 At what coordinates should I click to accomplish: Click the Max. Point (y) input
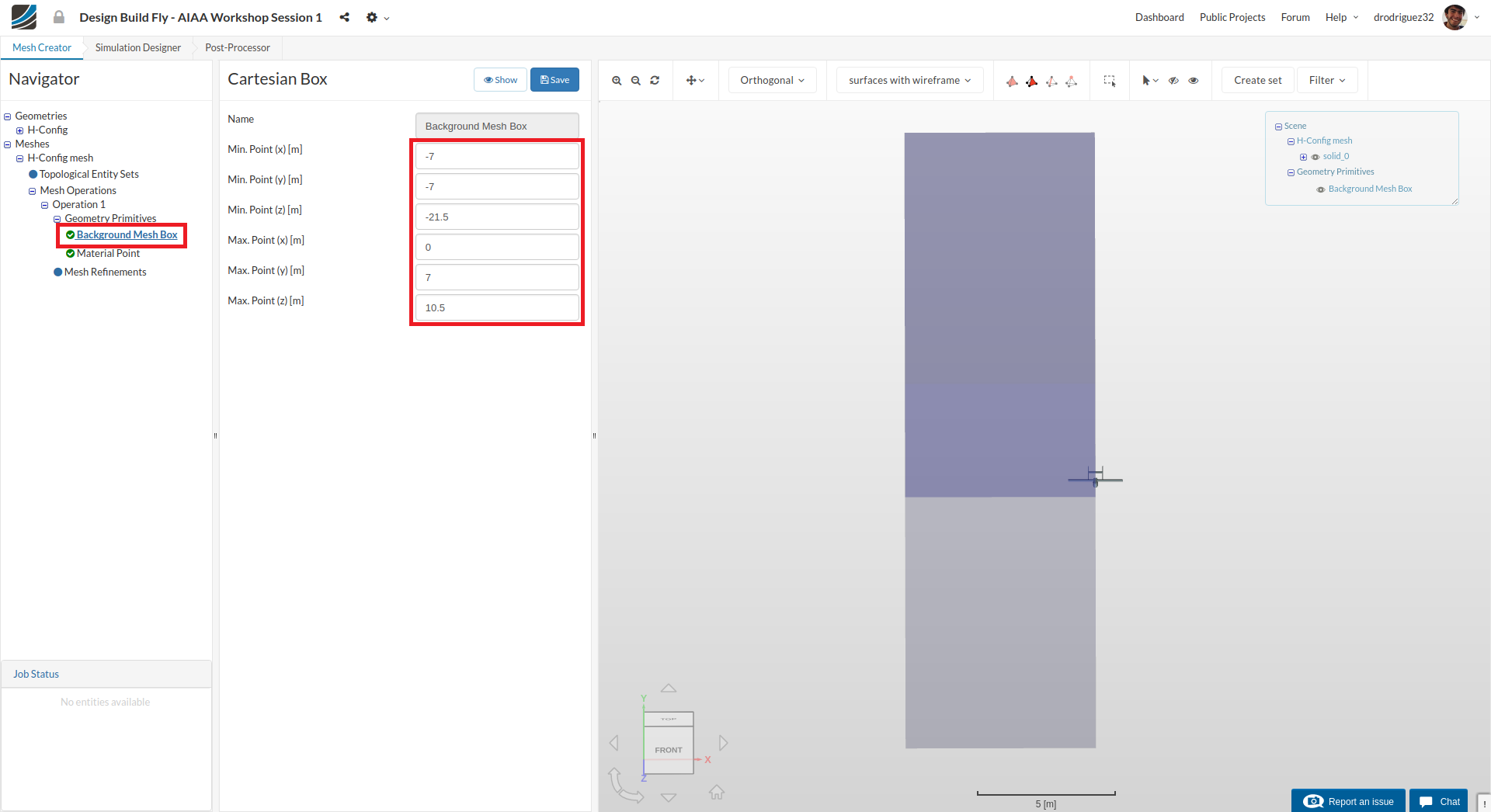point(497,277)
